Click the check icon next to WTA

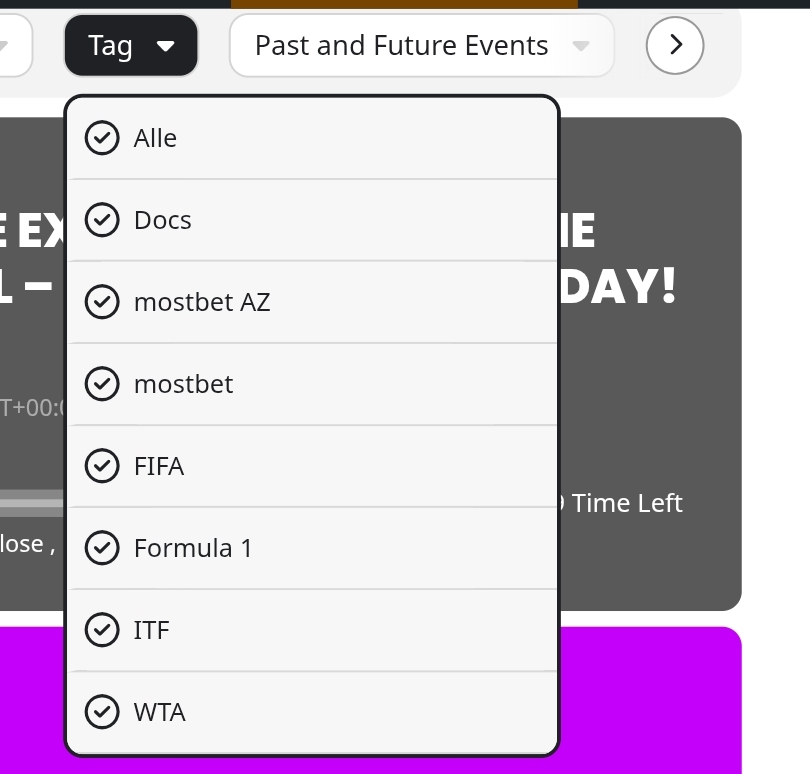102,712
